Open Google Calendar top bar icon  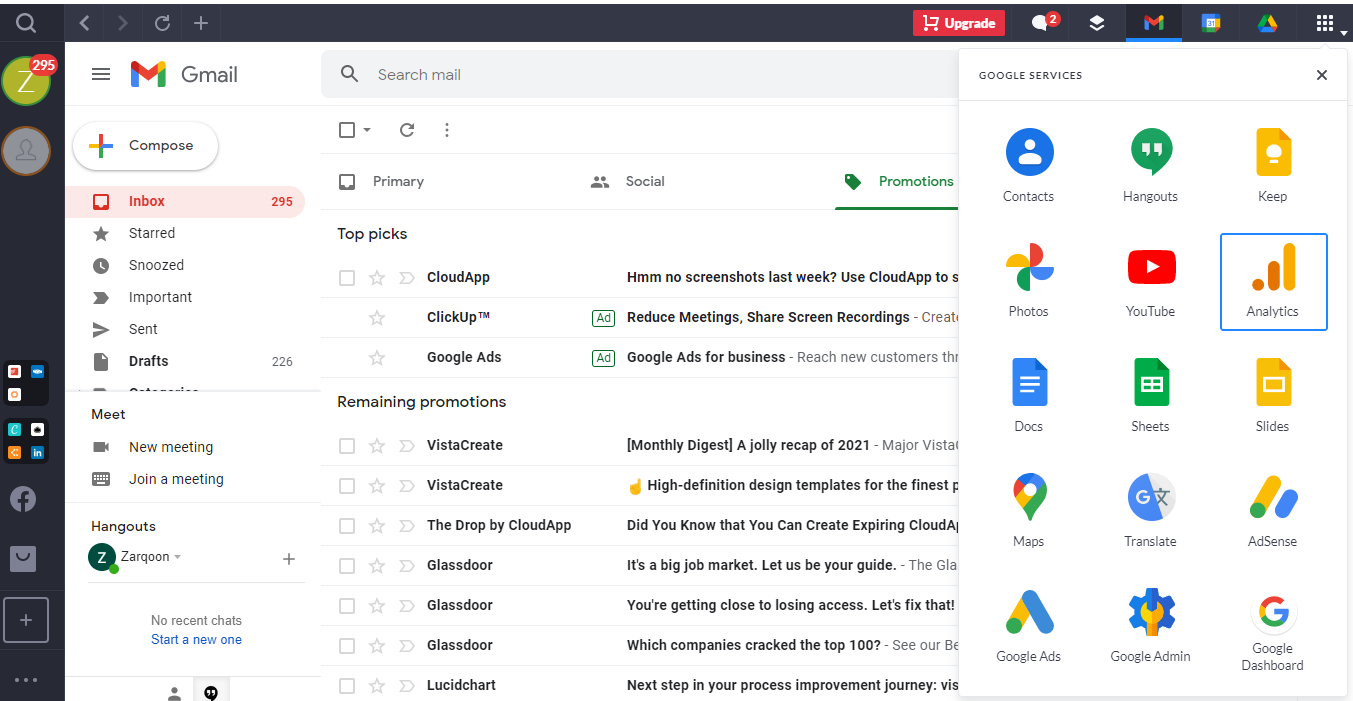(1211, 23)
